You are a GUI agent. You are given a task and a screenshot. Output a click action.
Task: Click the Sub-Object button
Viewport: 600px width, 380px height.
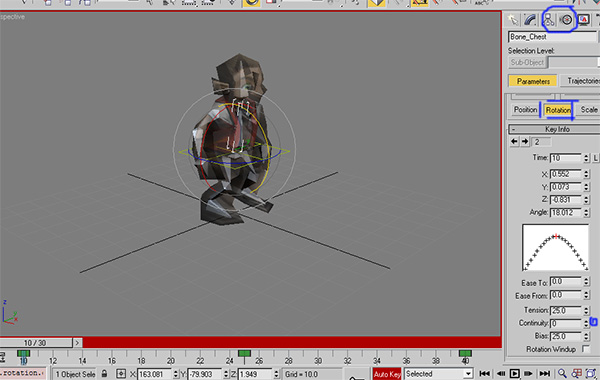tap(527, 62)
